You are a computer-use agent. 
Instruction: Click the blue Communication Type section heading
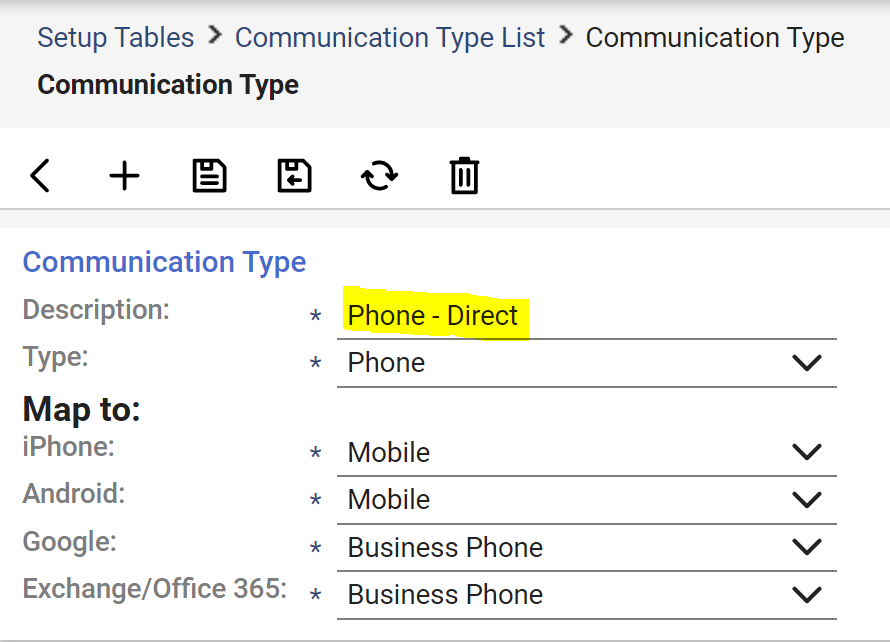click(164, 262)
